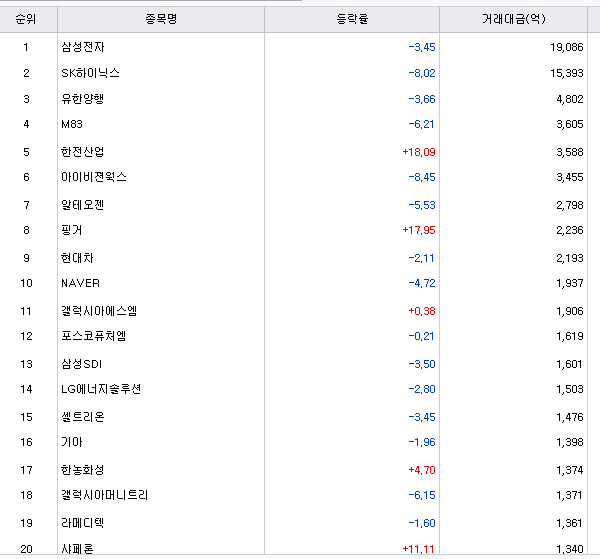Click the 1,476 trading value

point(570,417)
